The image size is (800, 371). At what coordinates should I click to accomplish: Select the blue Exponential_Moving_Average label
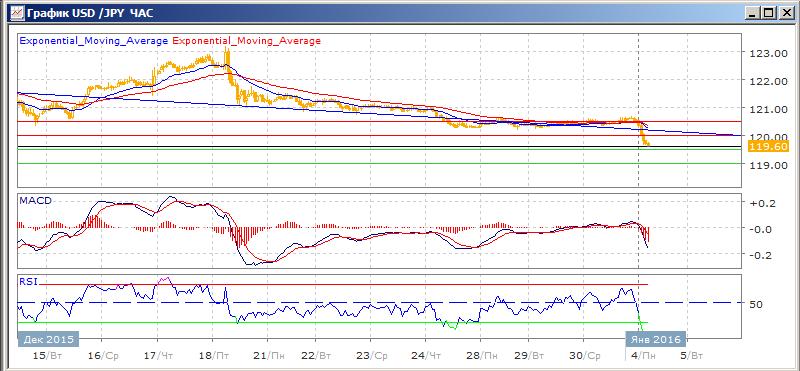pos(93,41)
